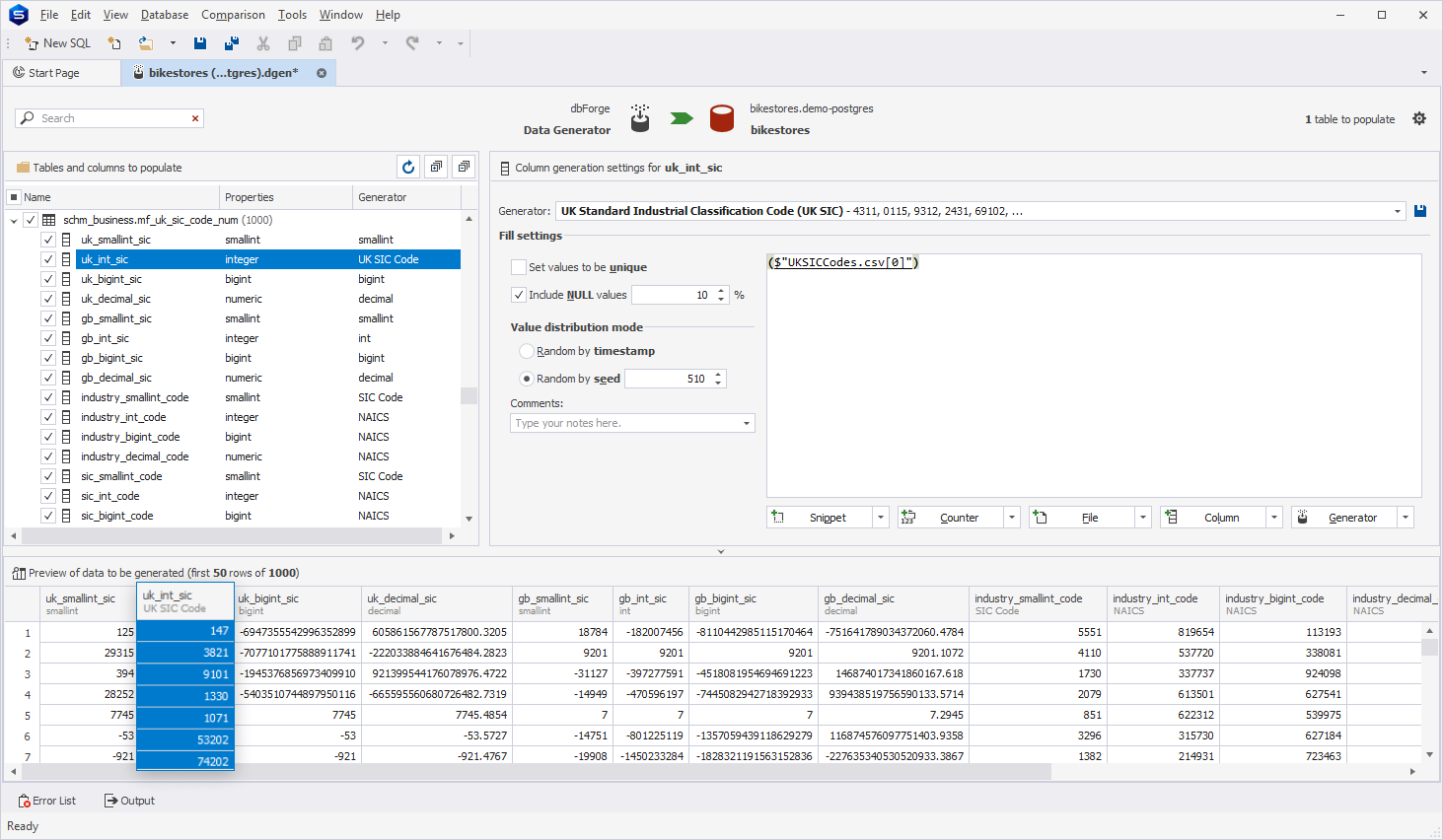Uncheck the industry_decimal_code column checkbox

click(x=47, y=456)
